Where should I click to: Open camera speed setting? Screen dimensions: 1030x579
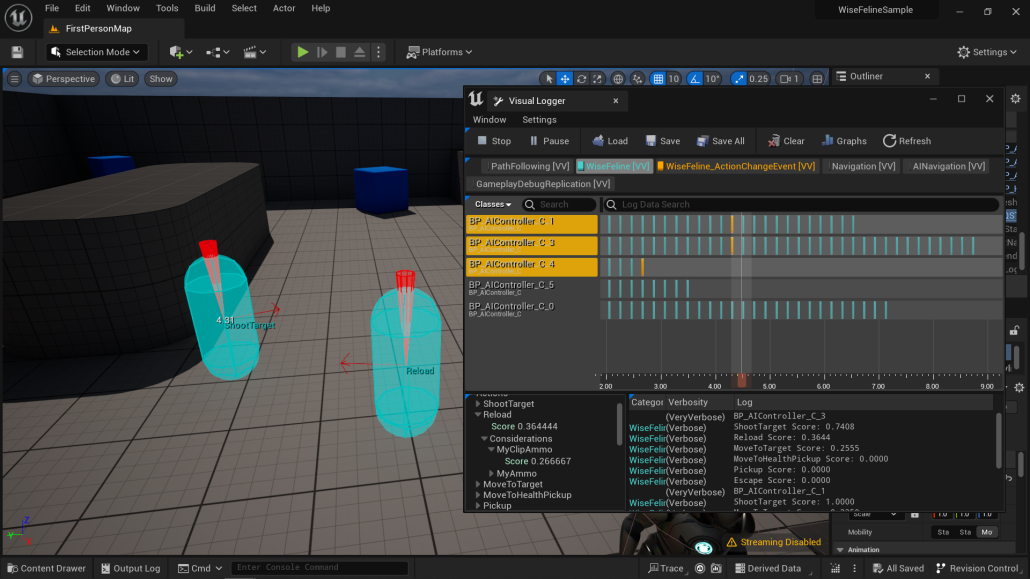pos(788,79)
